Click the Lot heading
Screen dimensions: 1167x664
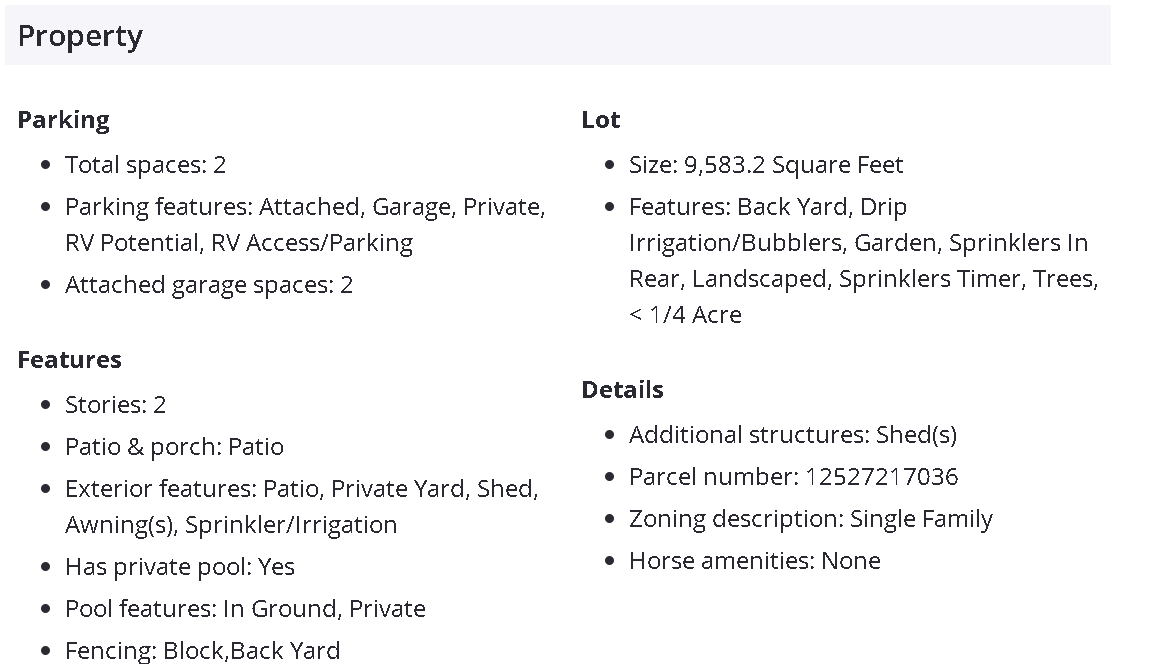pyautogui.click(x=600, y=120)
